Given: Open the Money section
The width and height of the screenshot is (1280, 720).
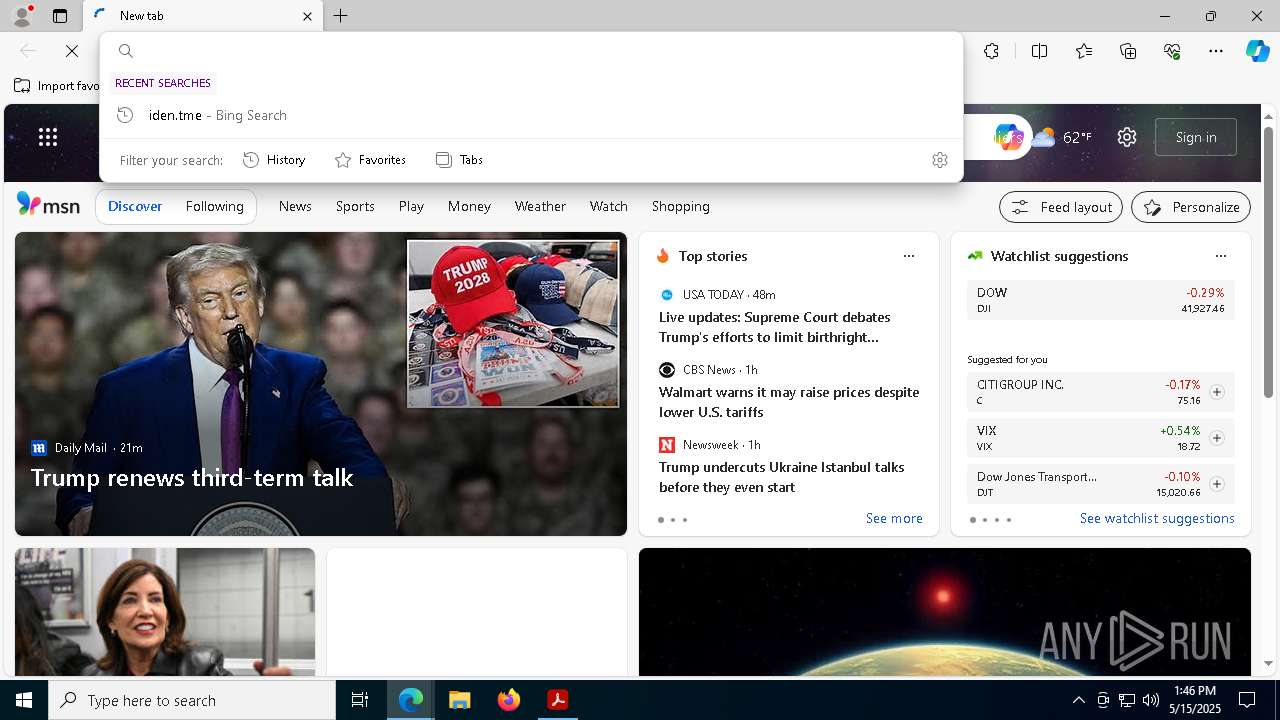Looking at the screenshot, I should tap(469, 206).
